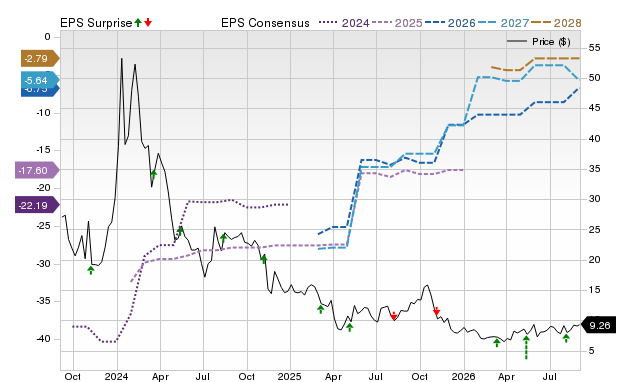Pick the green surprise arrow near March 2025

pos(321,309)
